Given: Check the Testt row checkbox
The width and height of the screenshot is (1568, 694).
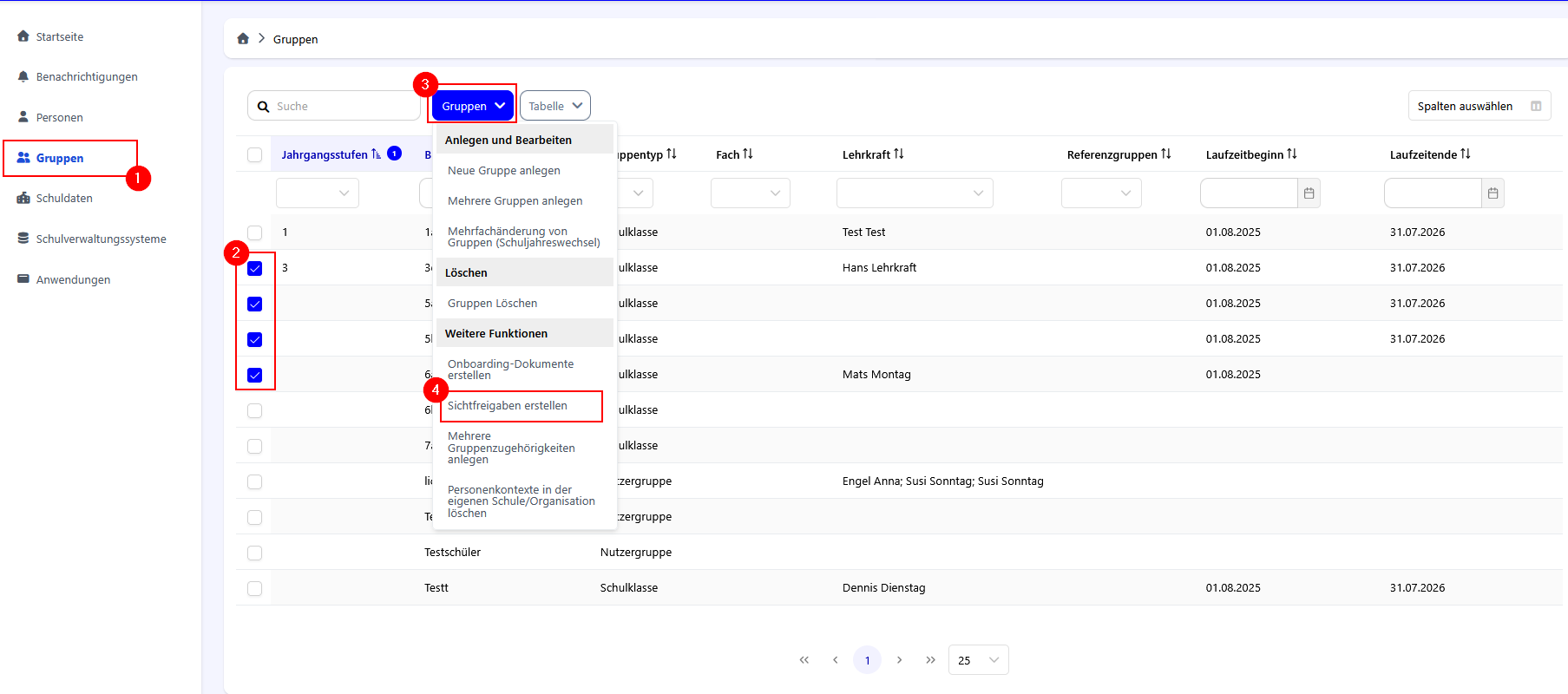Looking at the screenshot, I should click(x=254, y=588).
